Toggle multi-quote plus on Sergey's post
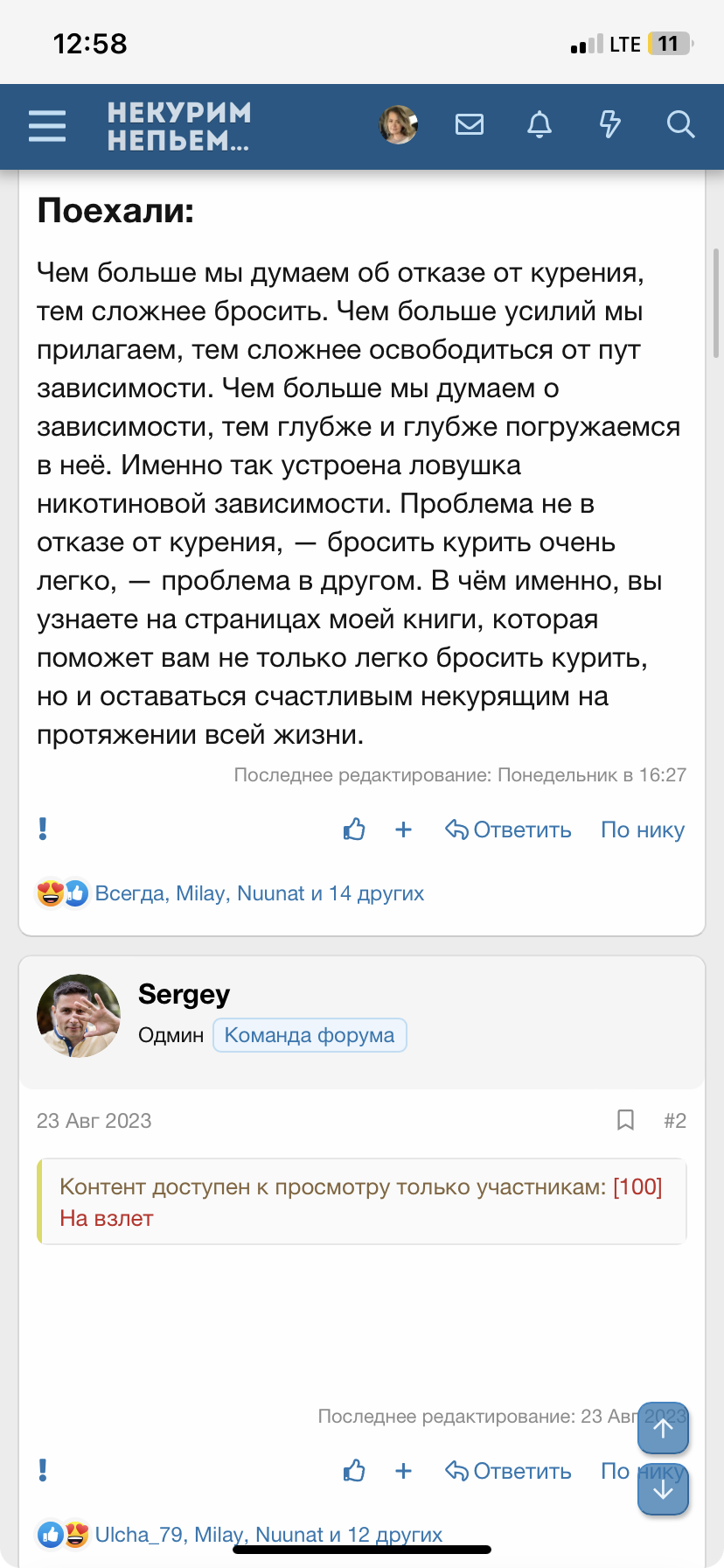Viewport: 724px width, 1568px height. coord(403,1471)
